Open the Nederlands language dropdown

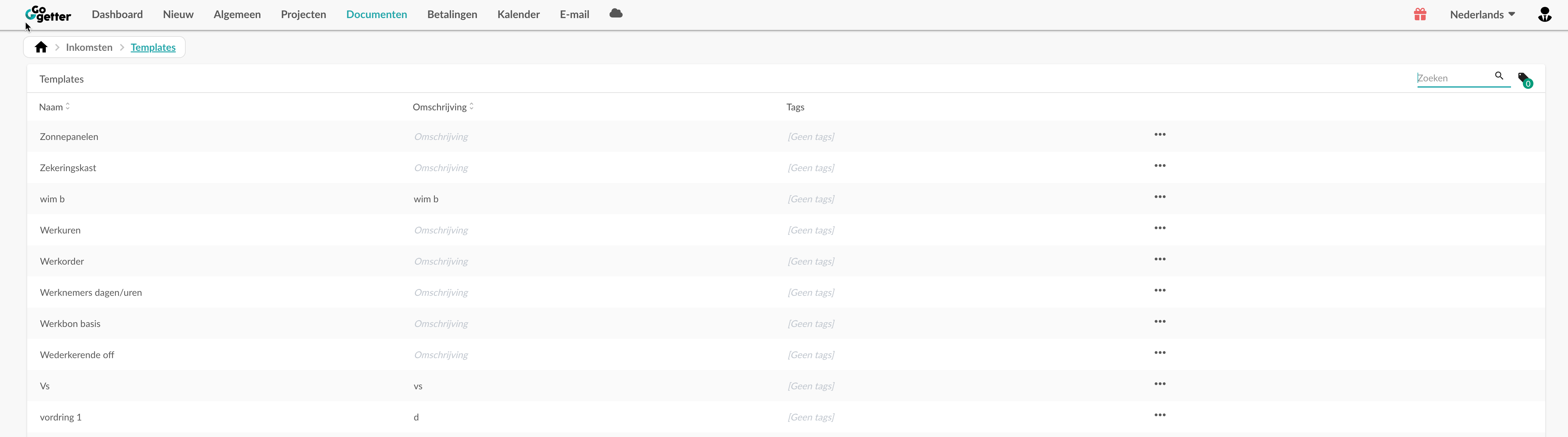pyautogui.click(x=1482, y=14)
